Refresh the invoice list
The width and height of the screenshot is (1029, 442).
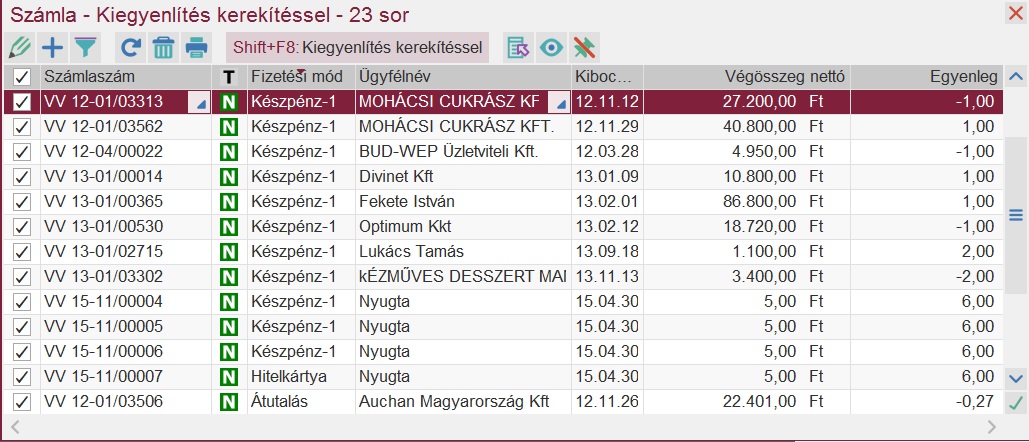(130, 47)
